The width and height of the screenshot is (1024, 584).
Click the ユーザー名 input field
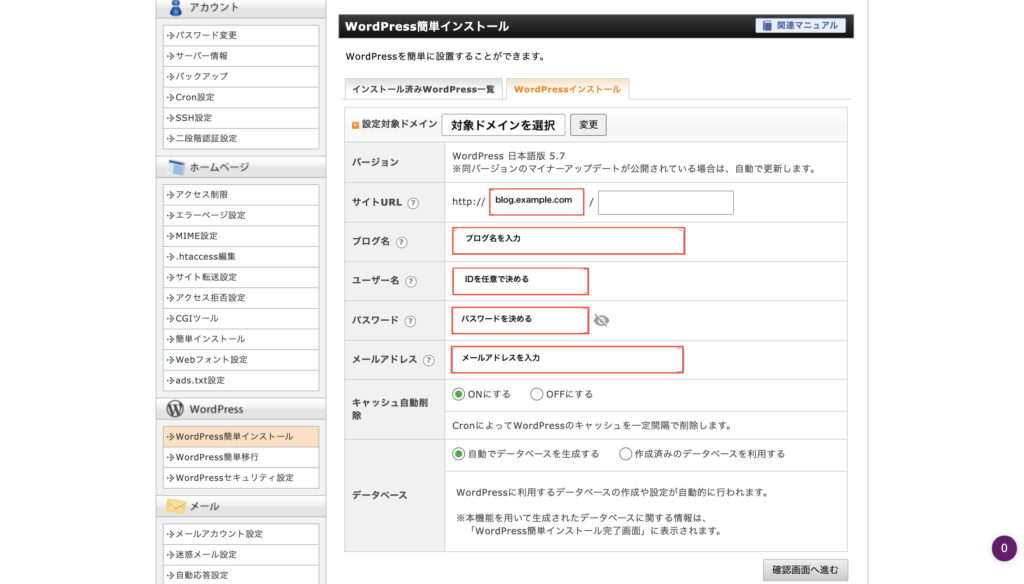(520, 281)
